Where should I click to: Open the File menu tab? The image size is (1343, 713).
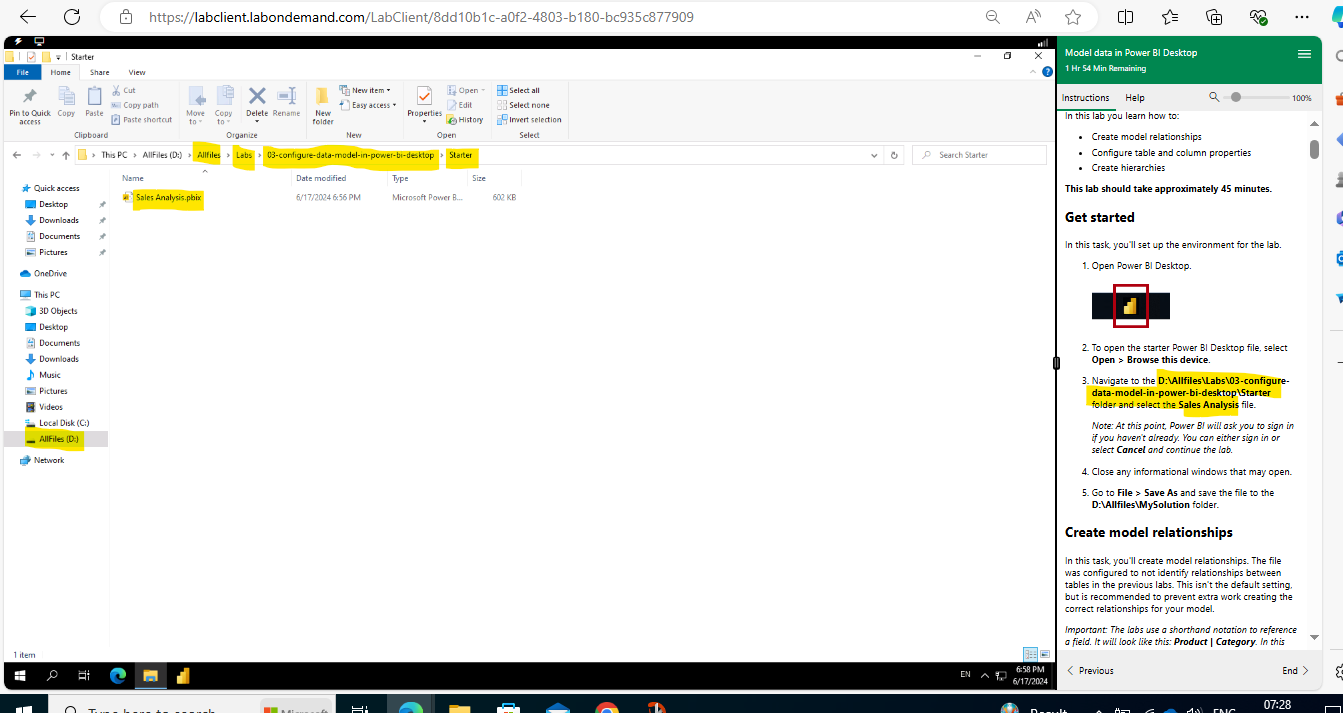[22, 72]
